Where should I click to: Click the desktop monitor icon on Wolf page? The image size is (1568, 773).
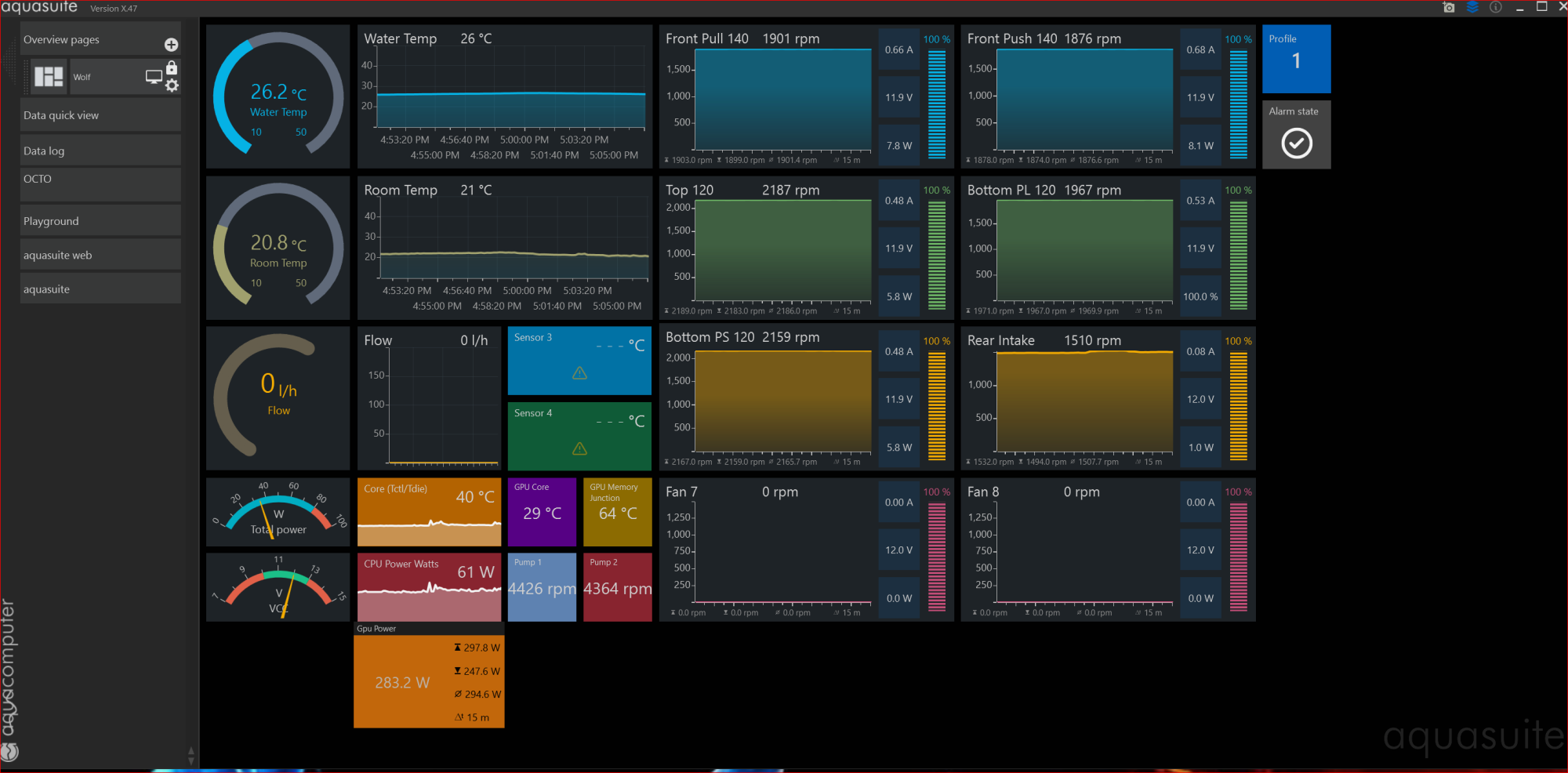154,77
